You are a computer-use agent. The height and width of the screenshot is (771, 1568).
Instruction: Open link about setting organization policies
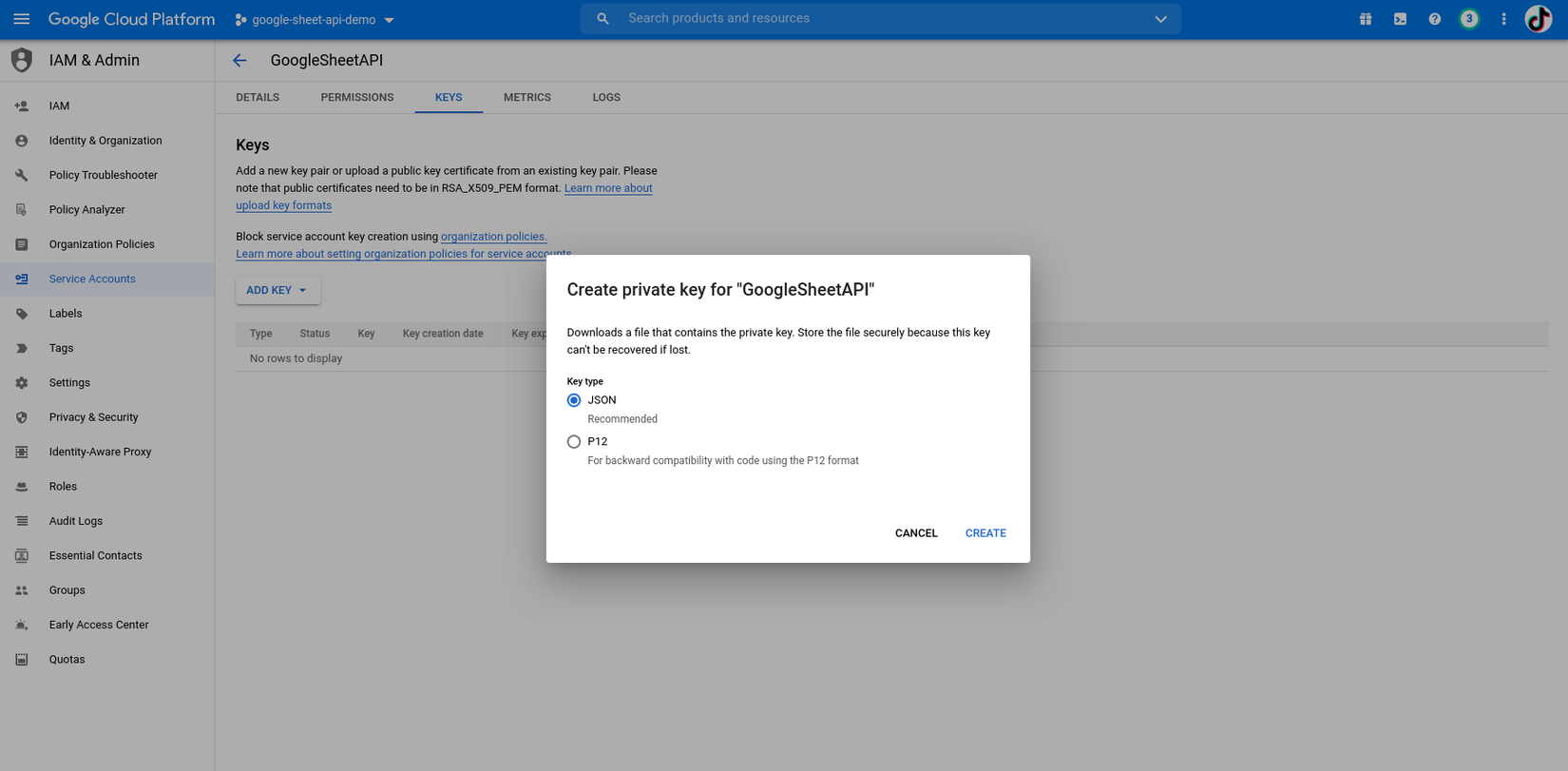tap(404, 254)
